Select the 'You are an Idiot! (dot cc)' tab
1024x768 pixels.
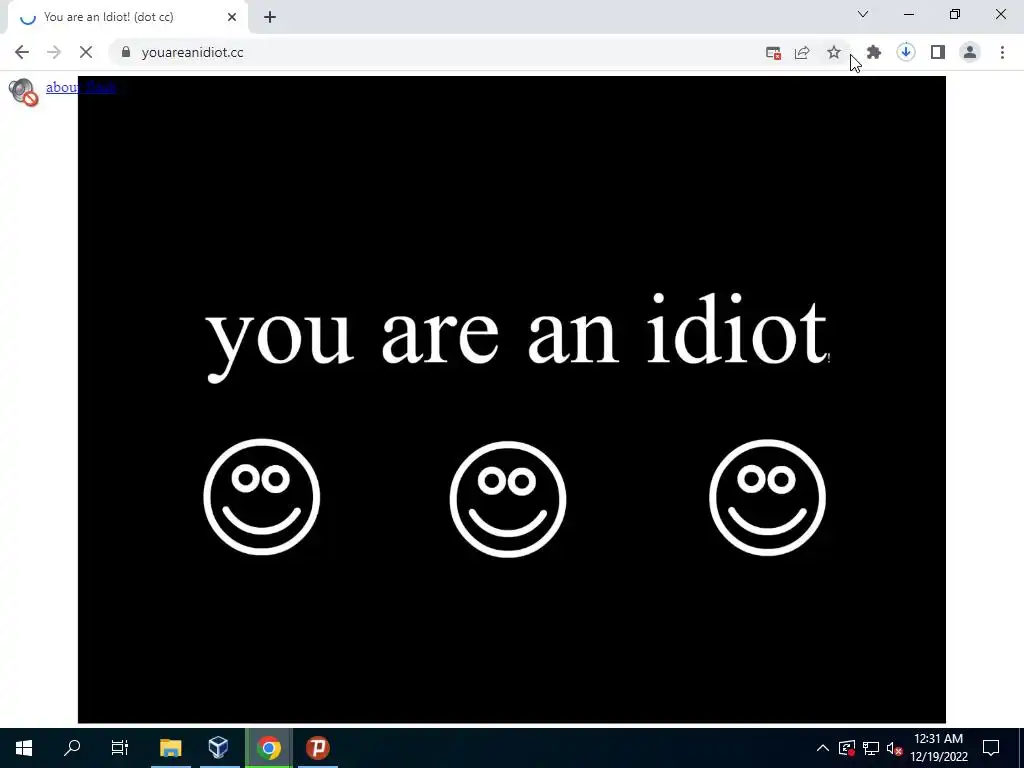128,17
